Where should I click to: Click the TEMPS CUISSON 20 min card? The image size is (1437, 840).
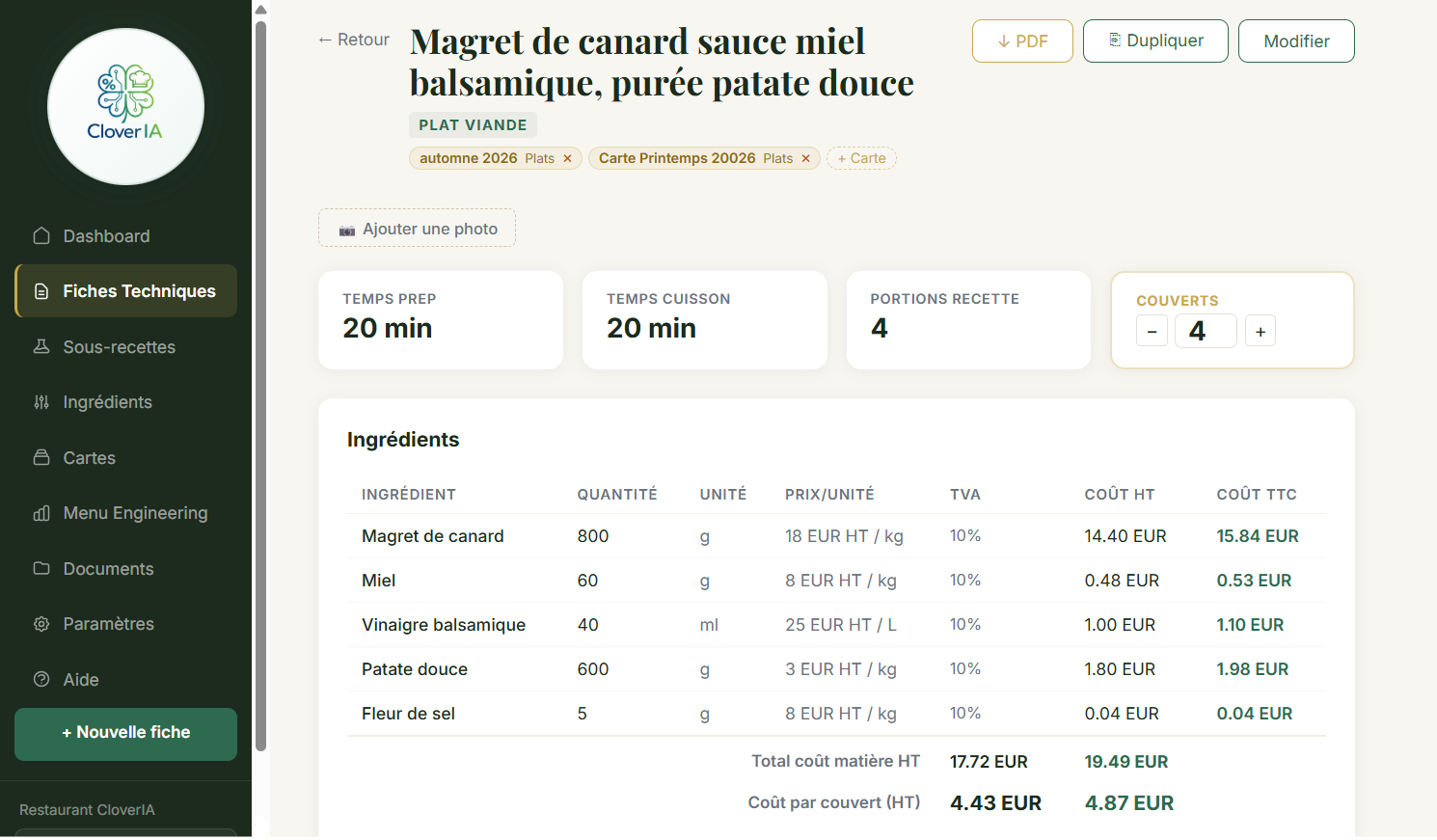coord(705,320)
